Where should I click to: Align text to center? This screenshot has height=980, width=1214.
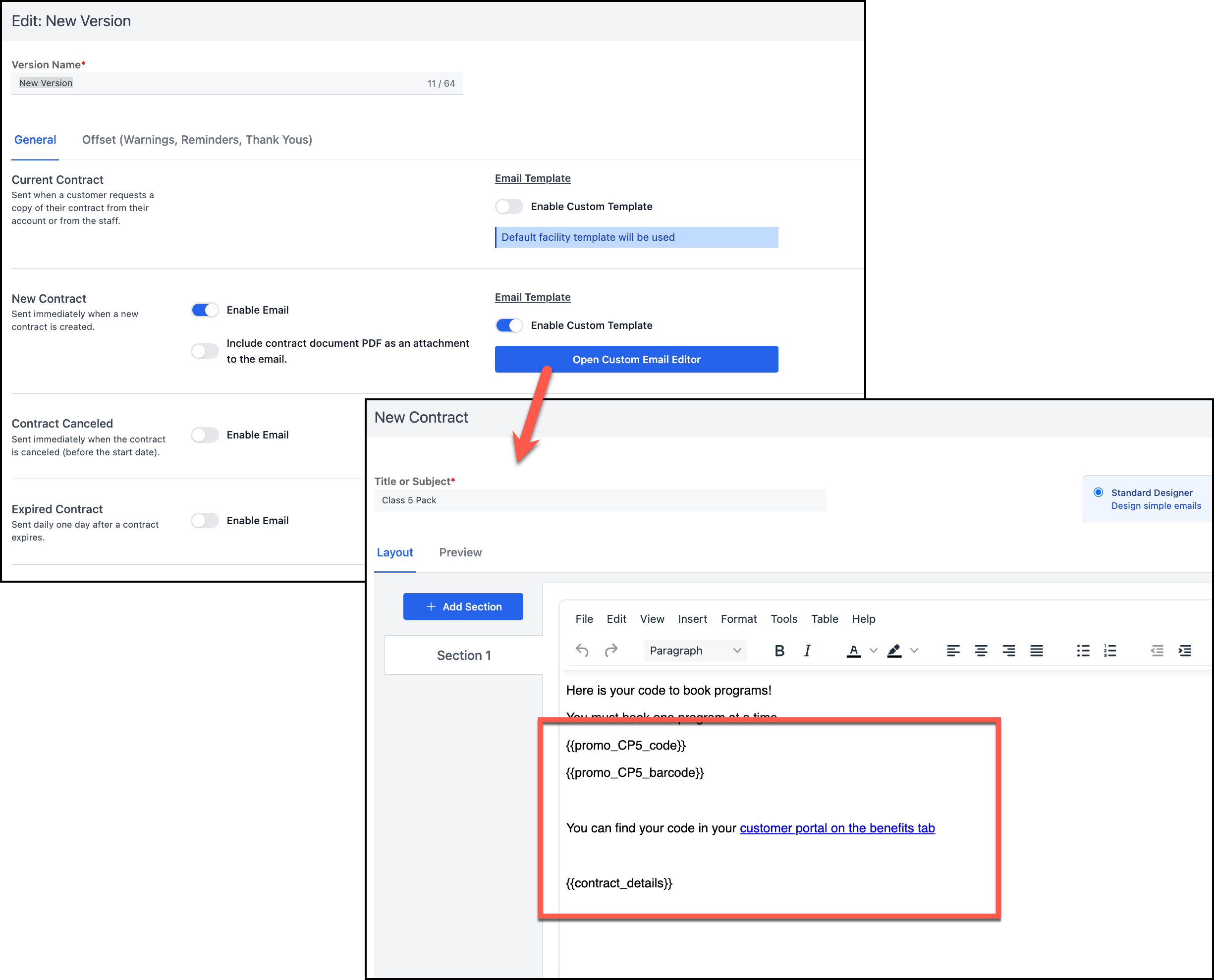tap(981, 651)
